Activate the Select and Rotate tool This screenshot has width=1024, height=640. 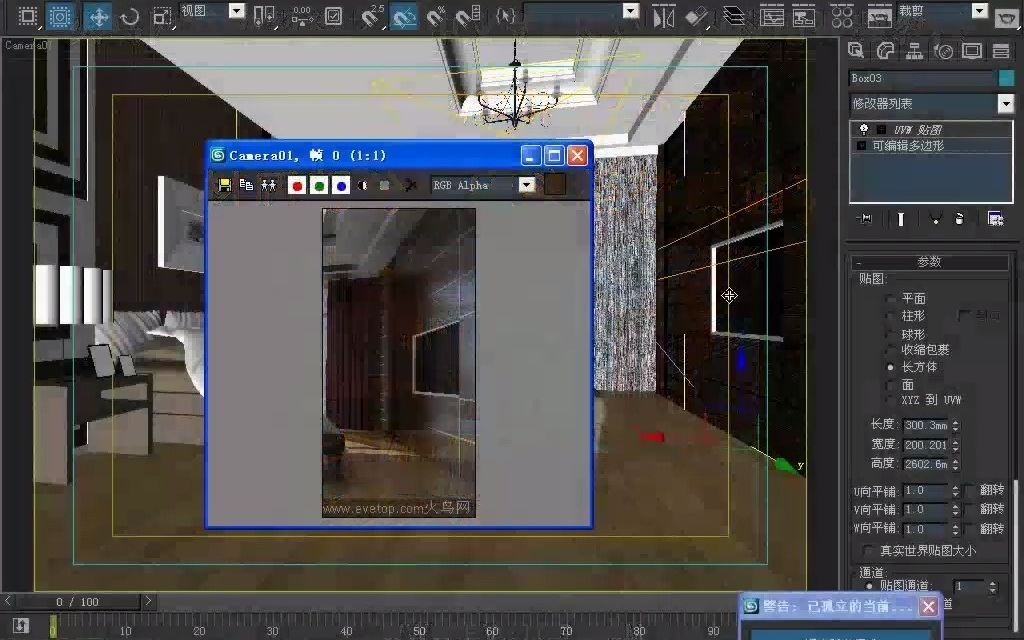[128, 16]
